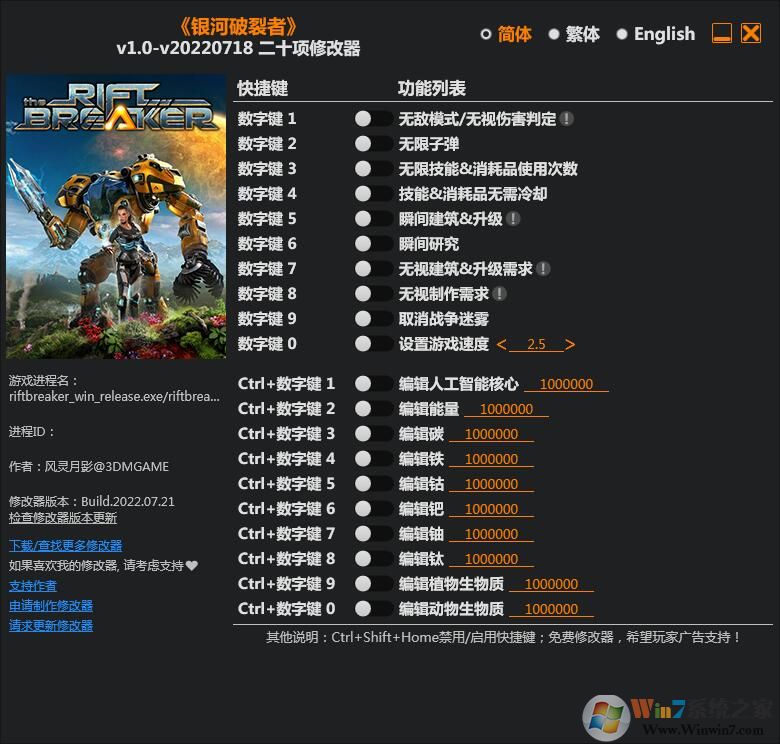Click game process name riftbreaker_win_release.exe
The height and width of the screenshot is (744, 780).
click(114, 396)
